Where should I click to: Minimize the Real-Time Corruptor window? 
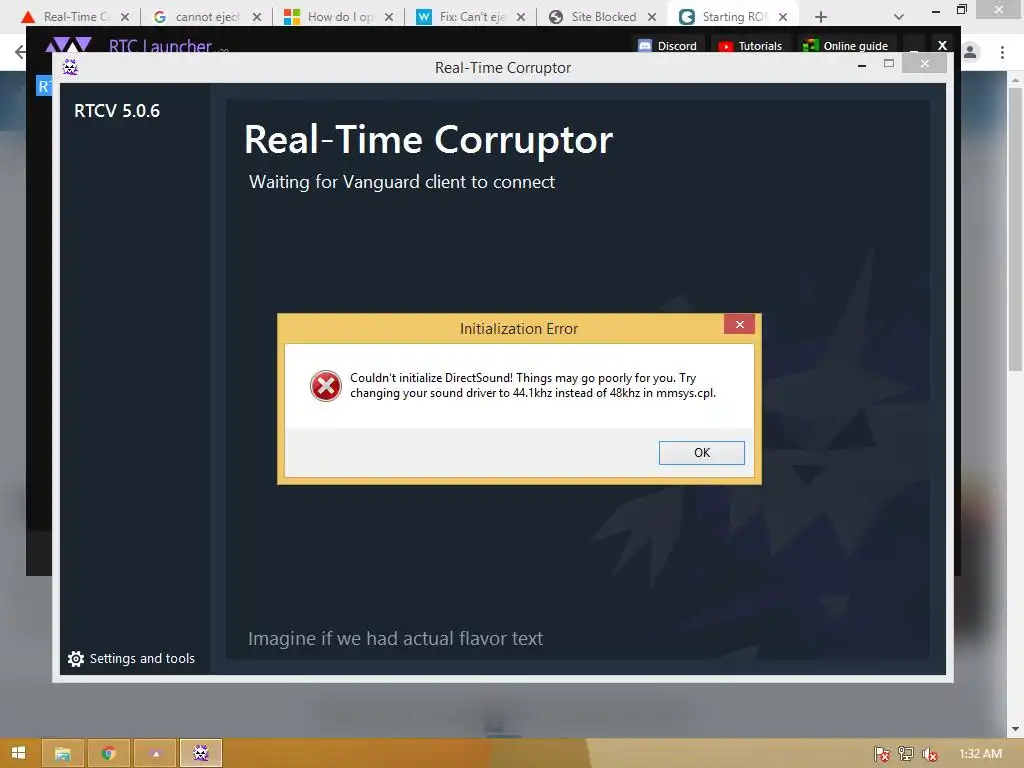pyautogui.click(x=862, y=65)
